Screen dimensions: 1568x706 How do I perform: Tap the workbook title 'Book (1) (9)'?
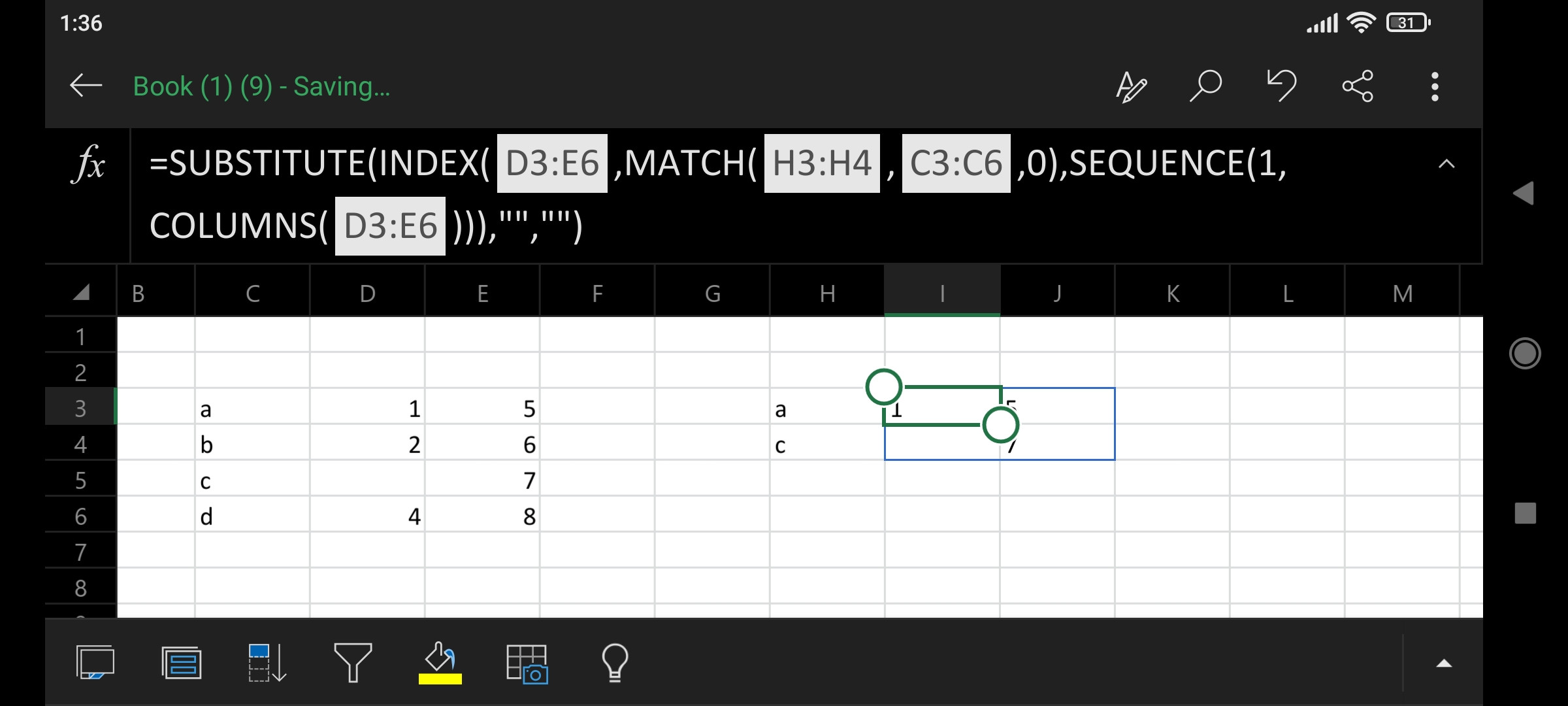[203, 86]
